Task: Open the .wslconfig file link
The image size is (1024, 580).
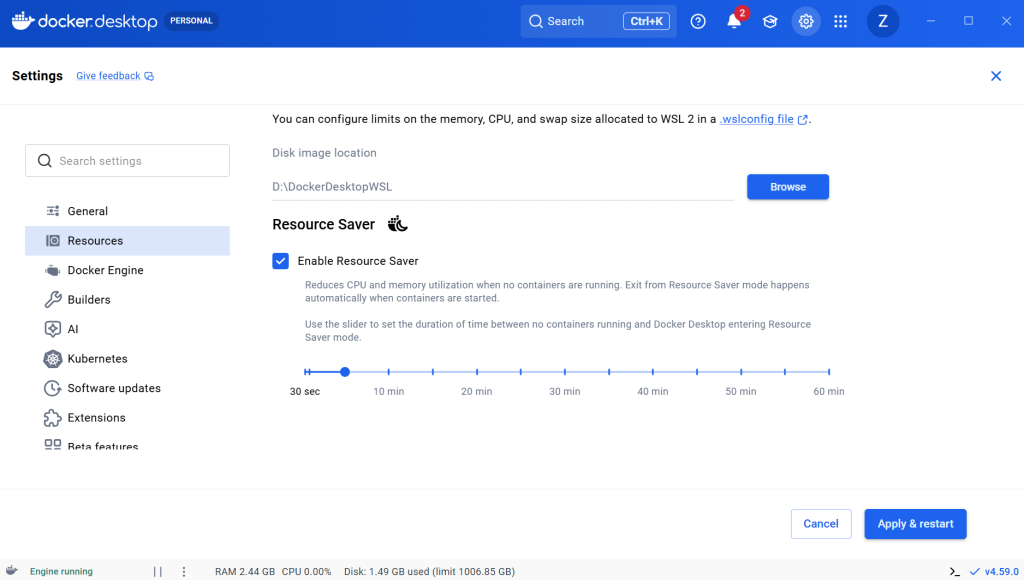Action: 757,119
